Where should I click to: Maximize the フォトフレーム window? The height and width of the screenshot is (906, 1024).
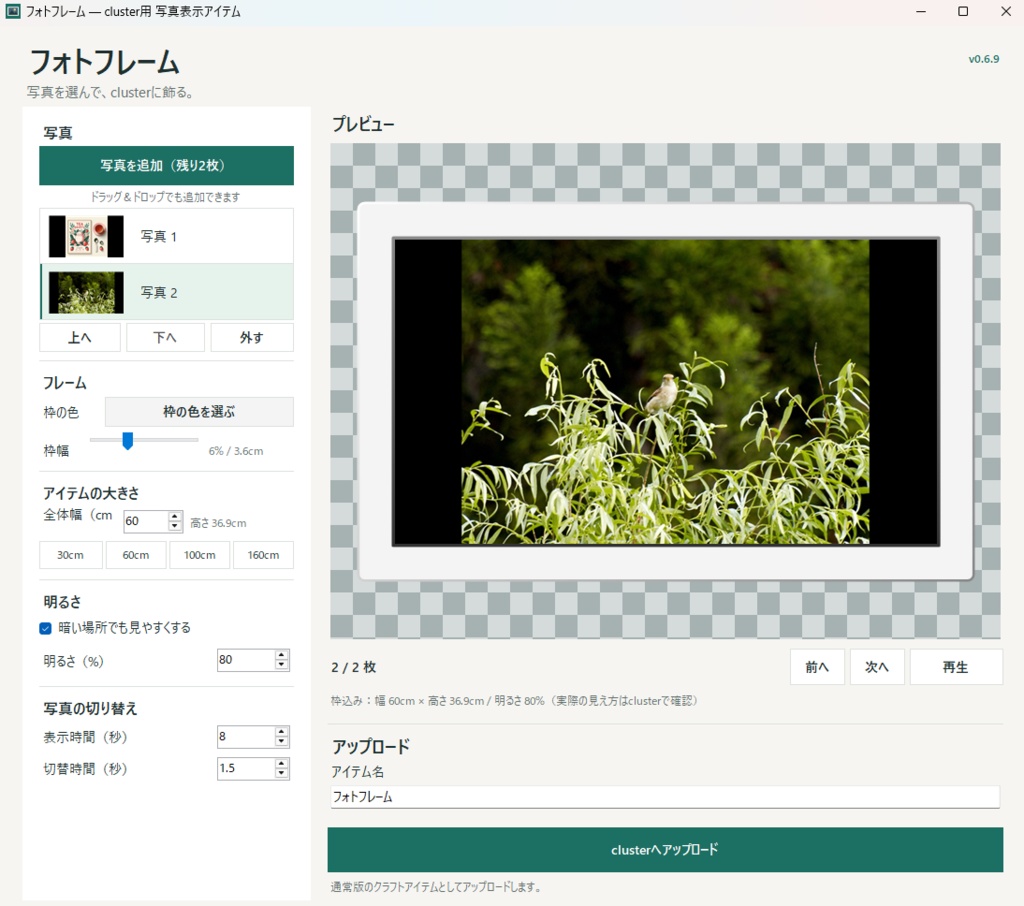[x=963, y=12]
